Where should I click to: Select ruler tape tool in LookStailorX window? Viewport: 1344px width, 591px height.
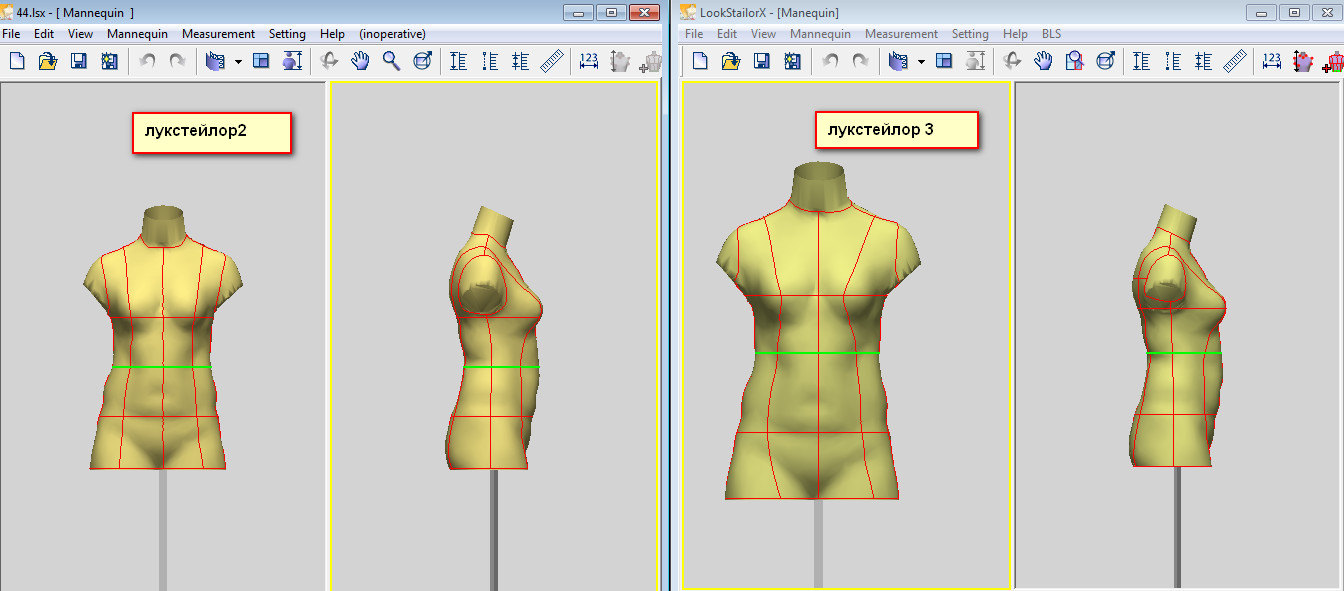tap(1234, 61)
